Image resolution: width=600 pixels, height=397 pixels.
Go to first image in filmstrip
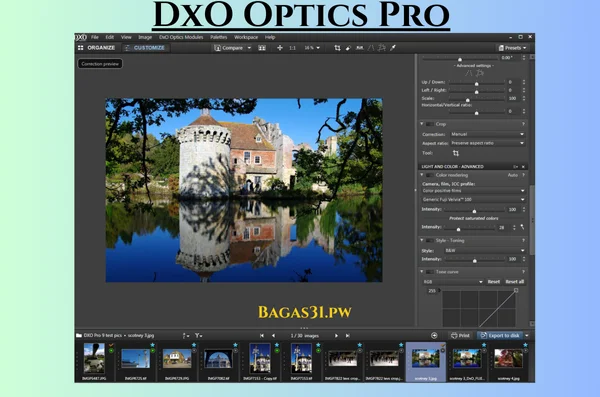point(262,336)
